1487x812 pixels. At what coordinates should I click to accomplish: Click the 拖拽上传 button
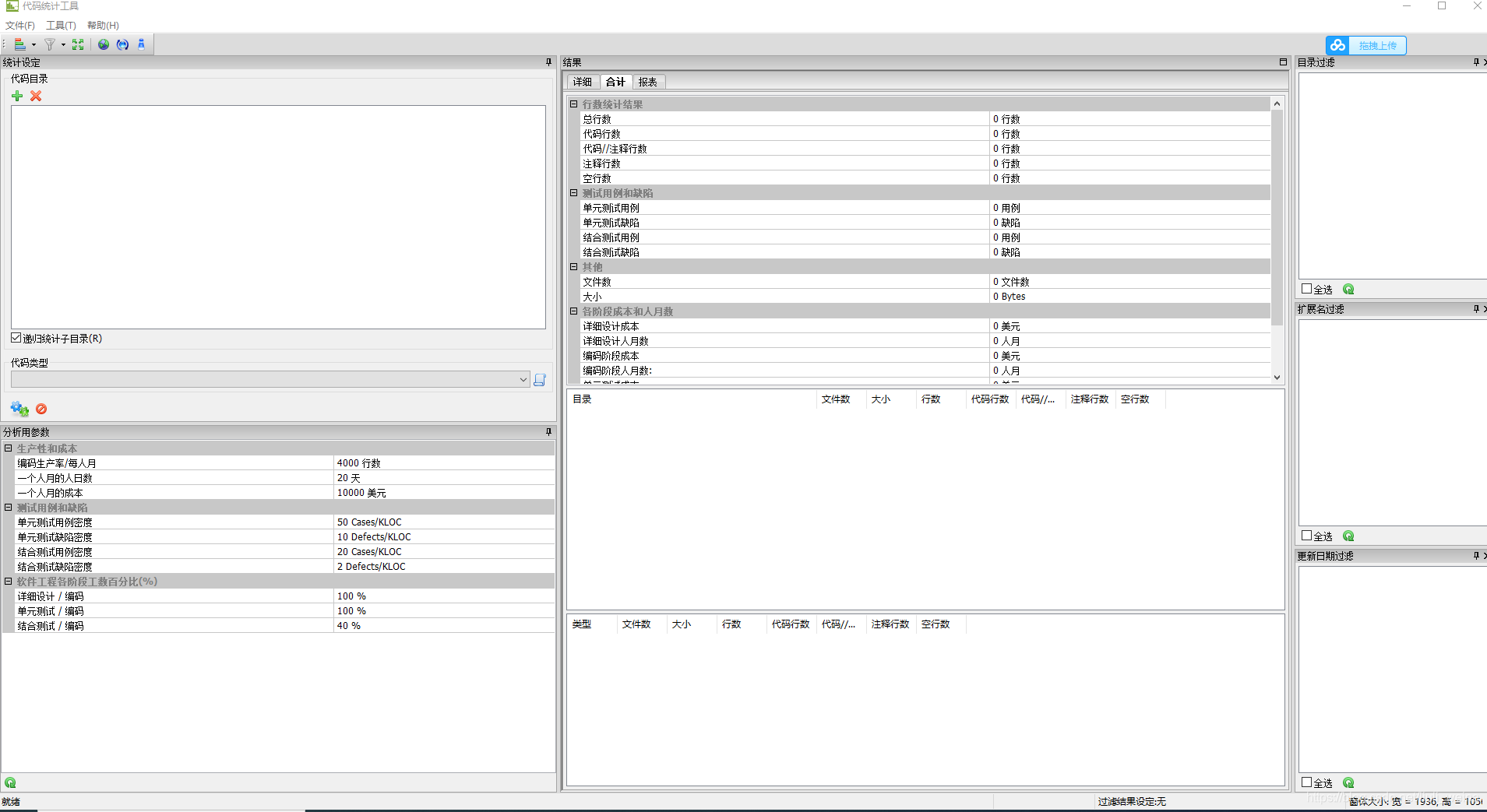[x=1366, y=45]
